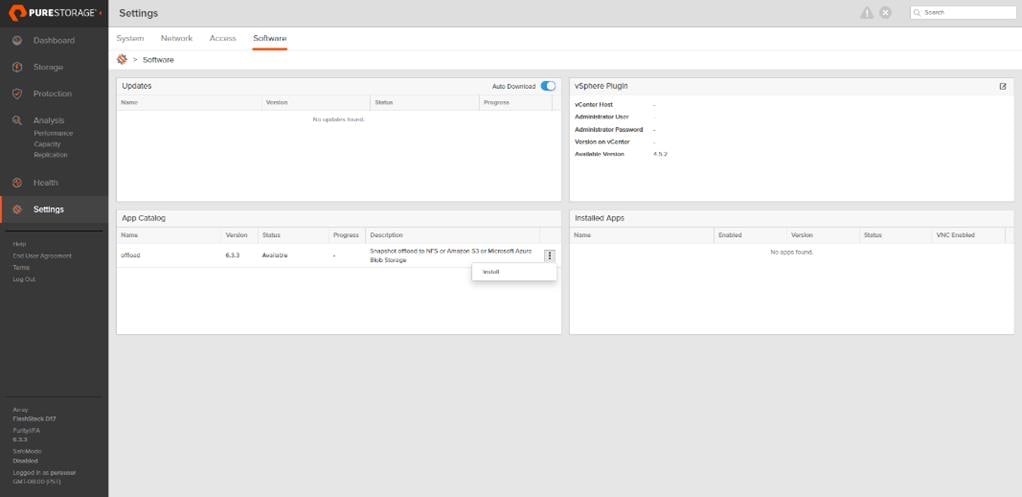Viewport: 1022px width, 497px height.
Task: Click Description column header in App Catalog
Action: click(387, 235)
